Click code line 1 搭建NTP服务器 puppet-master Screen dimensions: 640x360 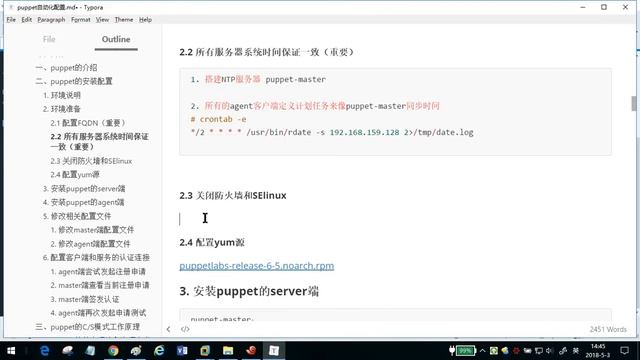[x=258, y=79]
